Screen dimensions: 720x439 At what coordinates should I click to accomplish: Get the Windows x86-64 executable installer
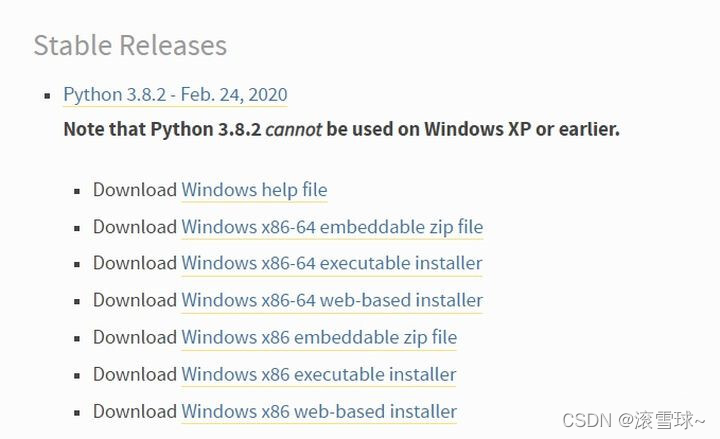332,263
